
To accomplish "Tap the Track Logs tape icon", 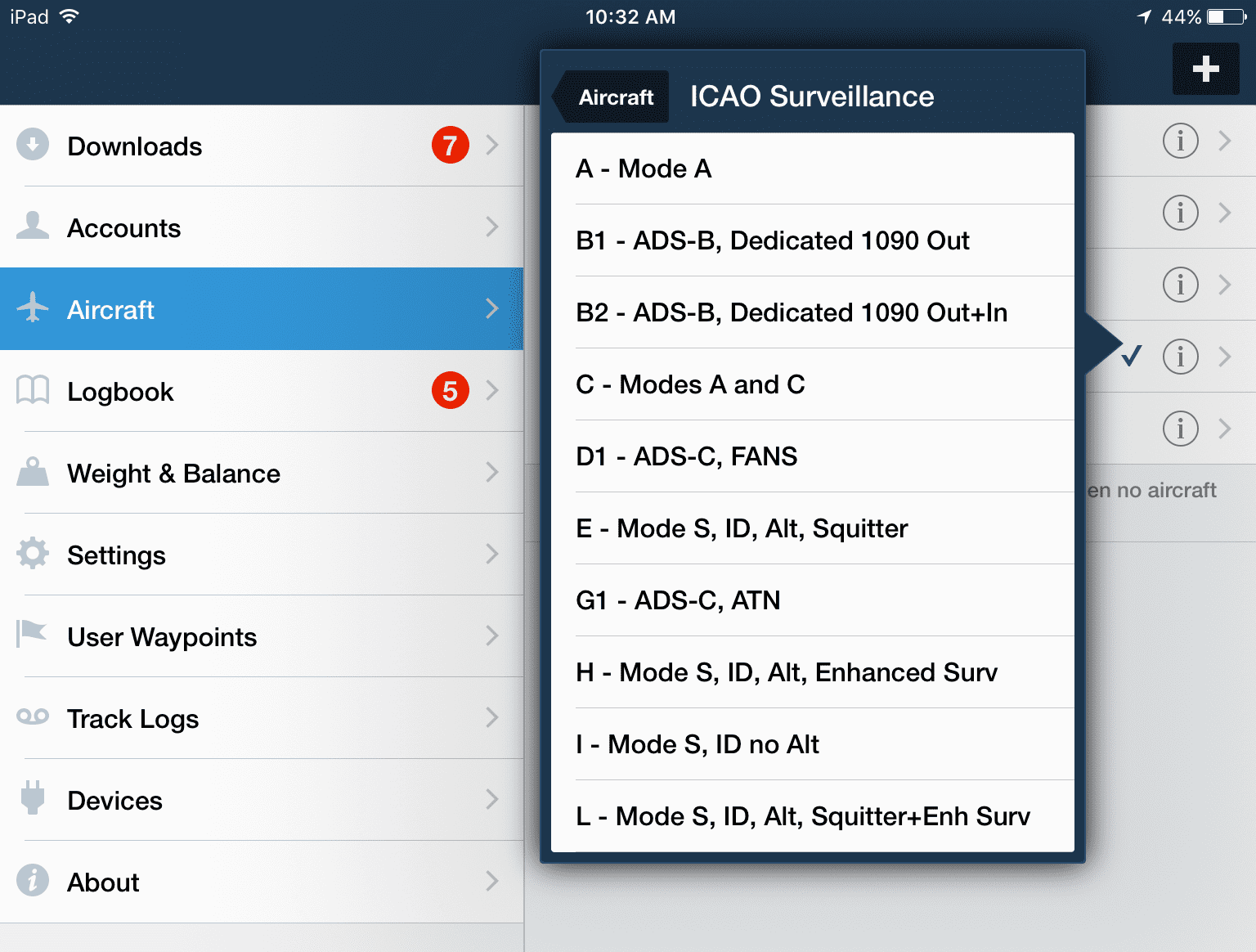I will [x=33, y=717].
